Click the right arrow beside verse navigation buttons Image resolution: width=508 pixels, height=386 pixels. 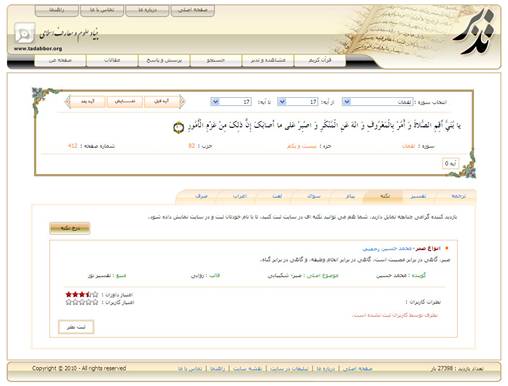(182, 102)
